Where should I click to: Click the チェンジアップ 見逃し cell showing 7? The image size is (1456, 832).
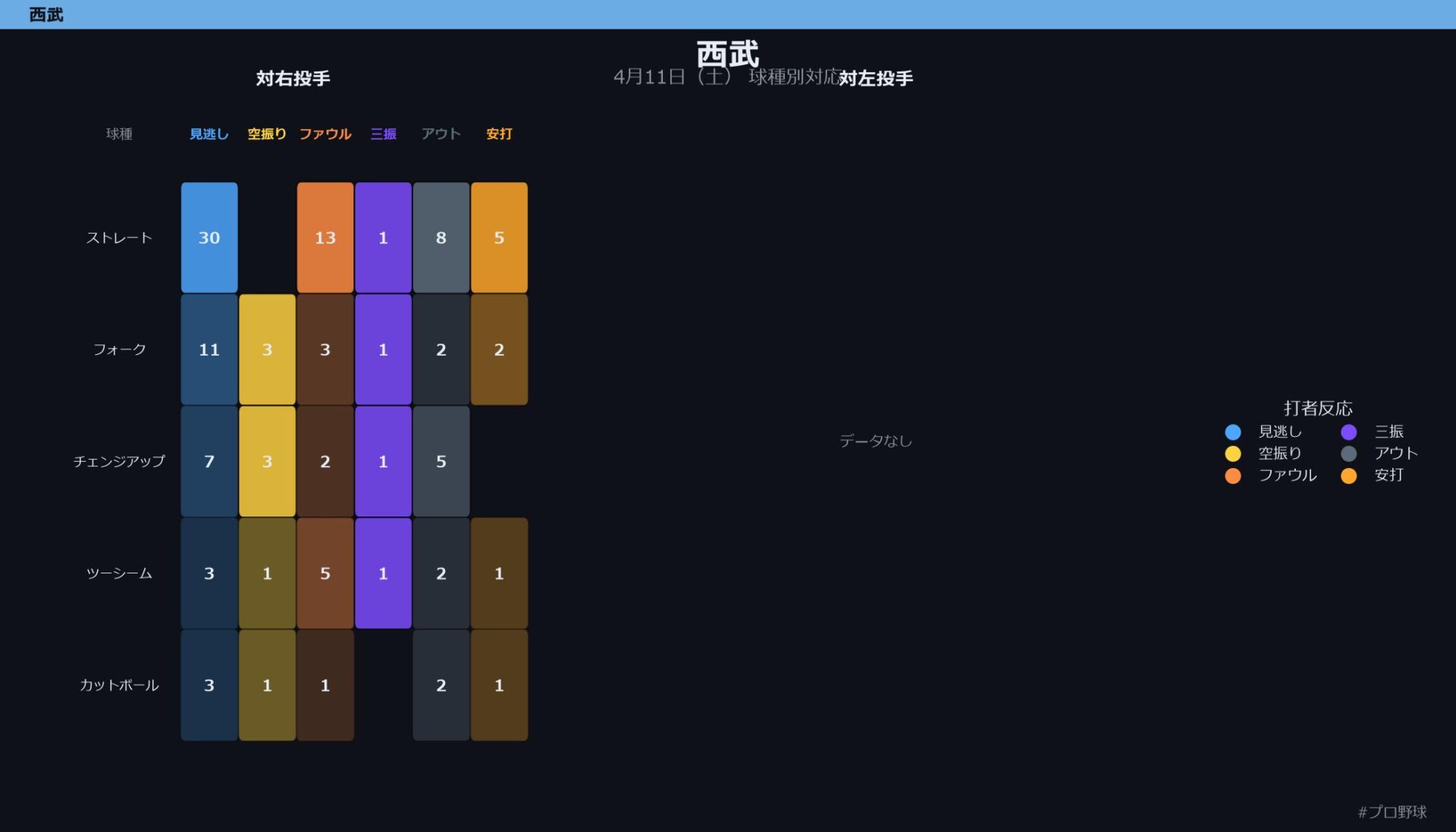coord(209,461)
